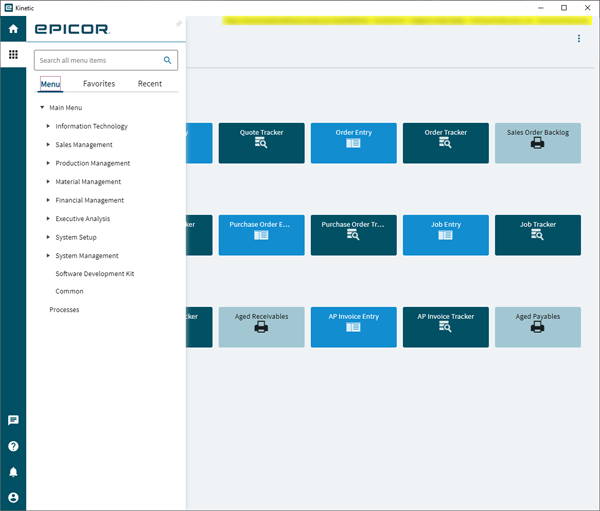Expand Material Management arrow

click(48, 181)
